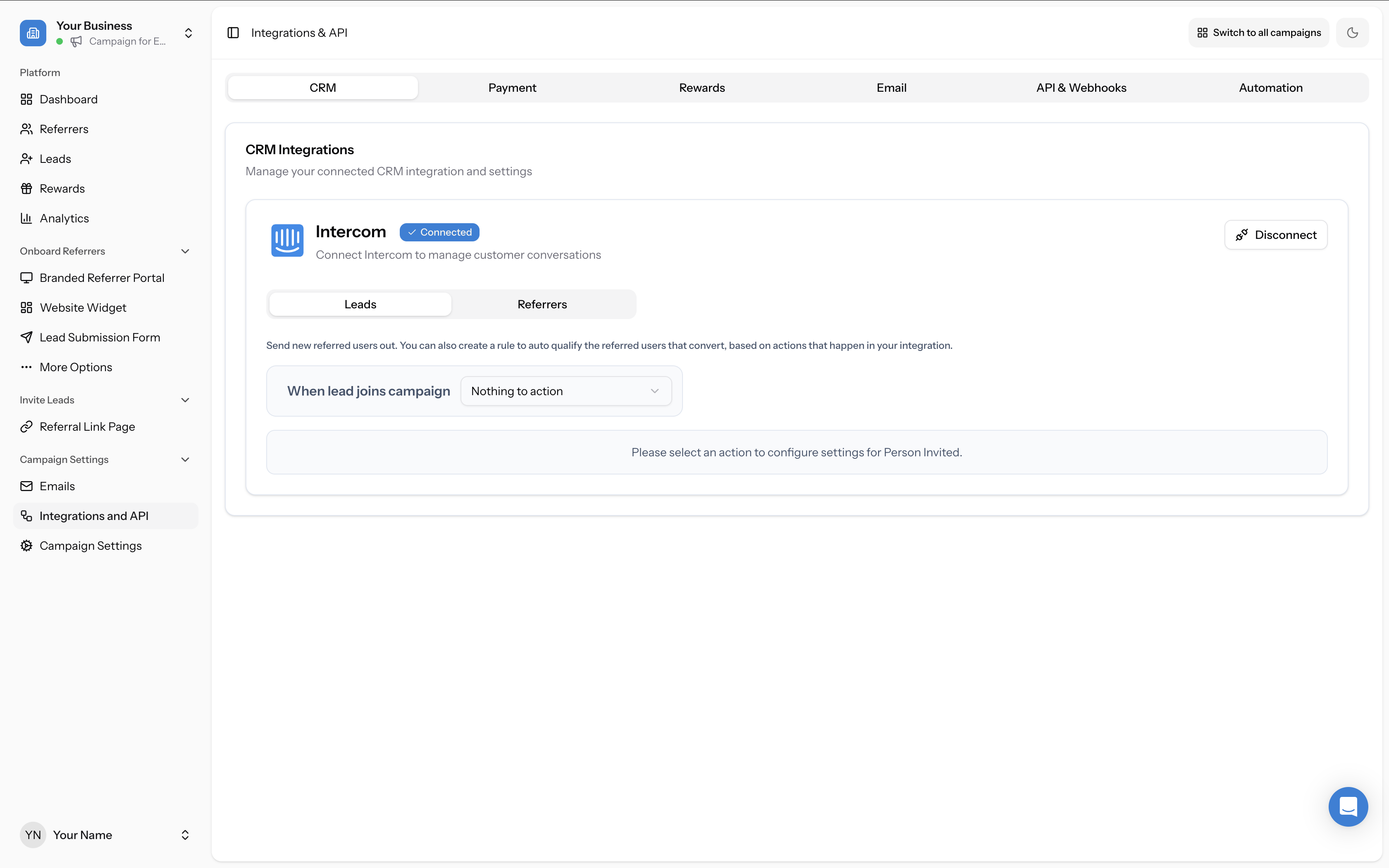Viewport: 1389px width, 868px height.
Task: Select the Leads person-add icon in sidebar
Action: point(26,158)
